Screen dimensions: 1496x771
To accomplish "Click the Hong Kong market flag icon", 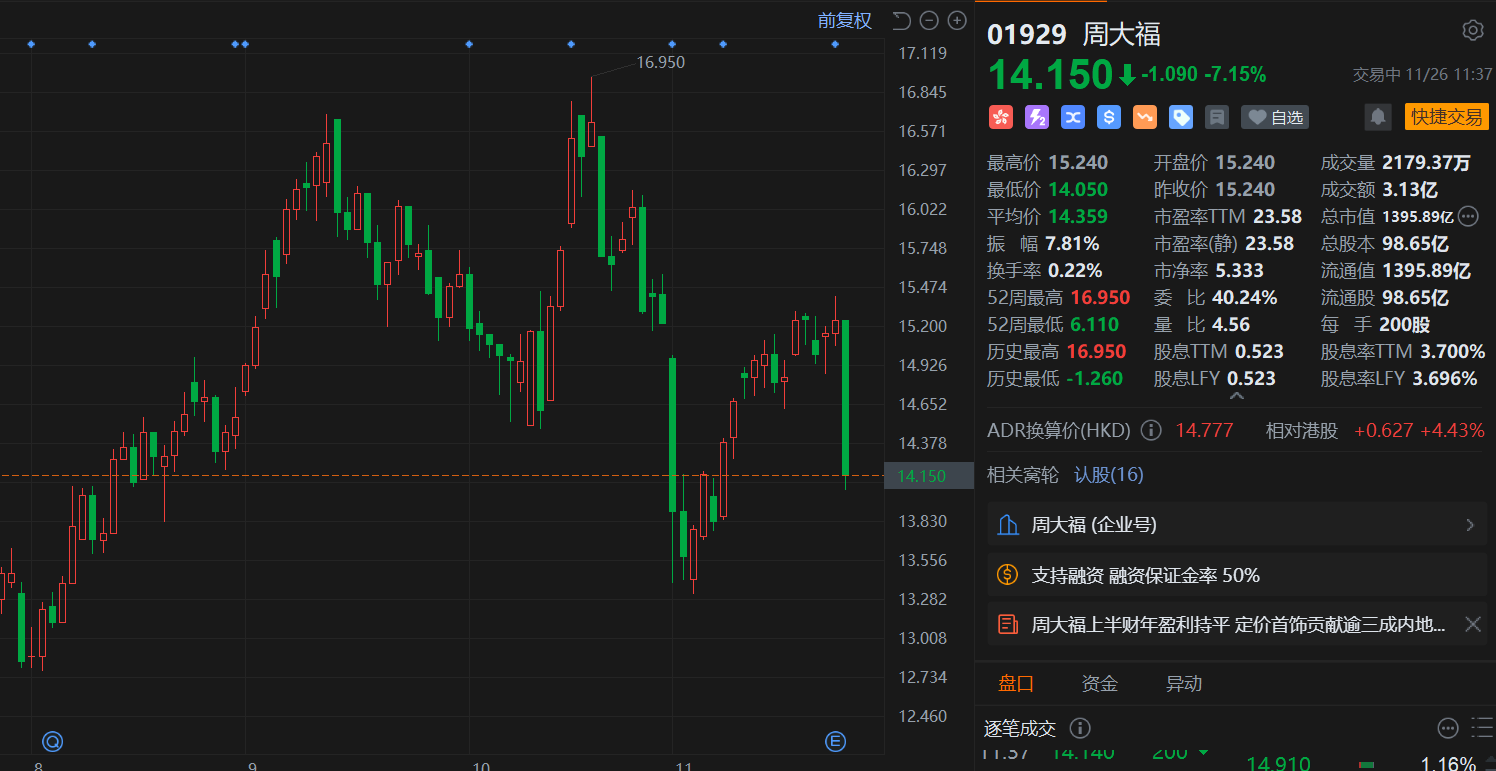I will [x=1001, y=117].
